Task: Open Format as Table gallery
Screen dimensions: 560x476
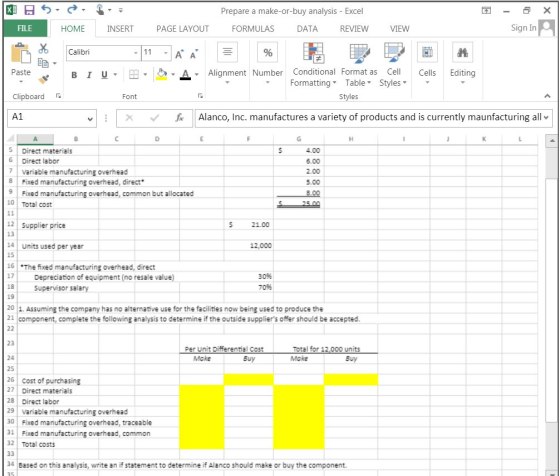Action: point(359,65)
